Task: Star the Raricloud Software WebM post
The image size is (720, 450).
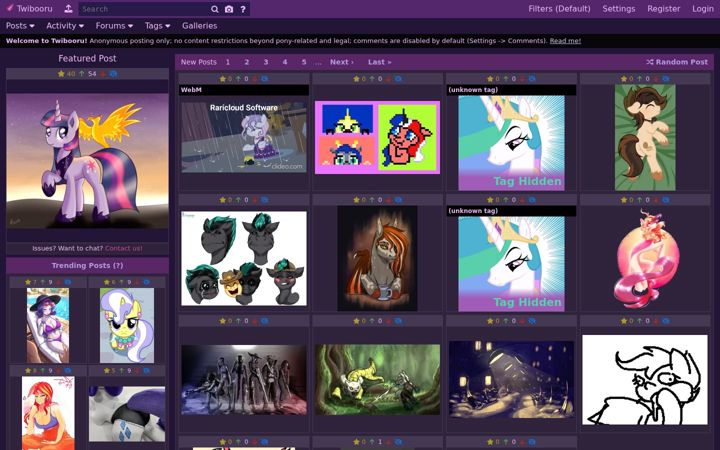Action: click(223, 79)
